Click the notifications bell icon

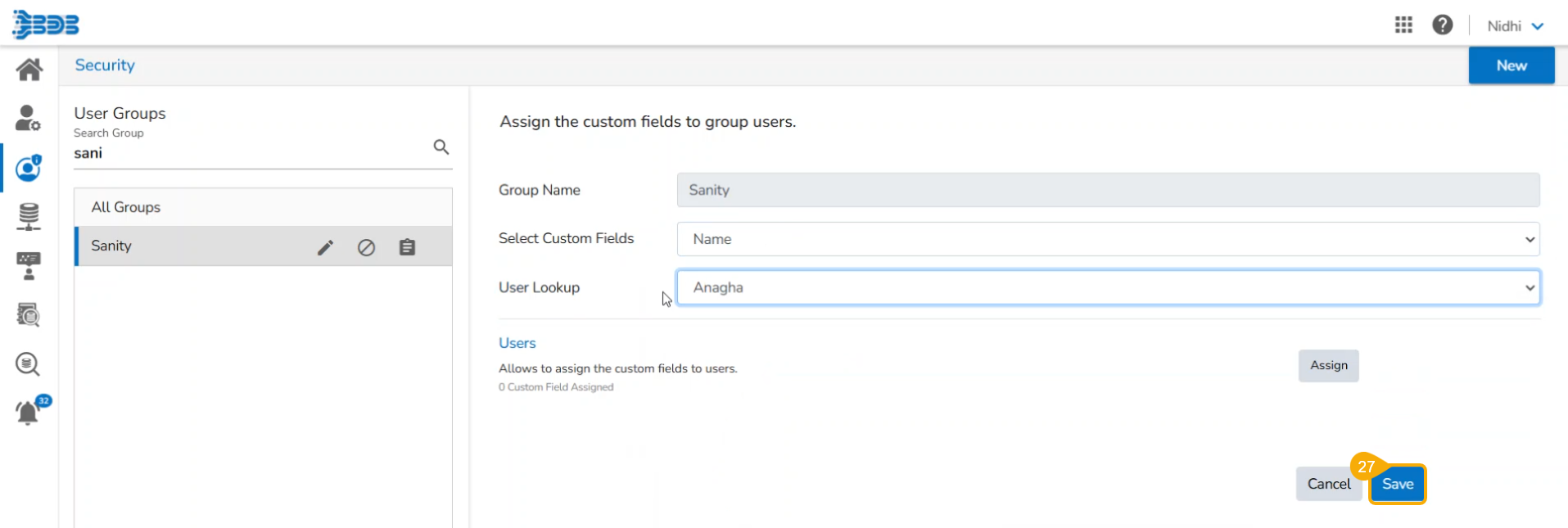pyautogui.click(x=28, y=412)
